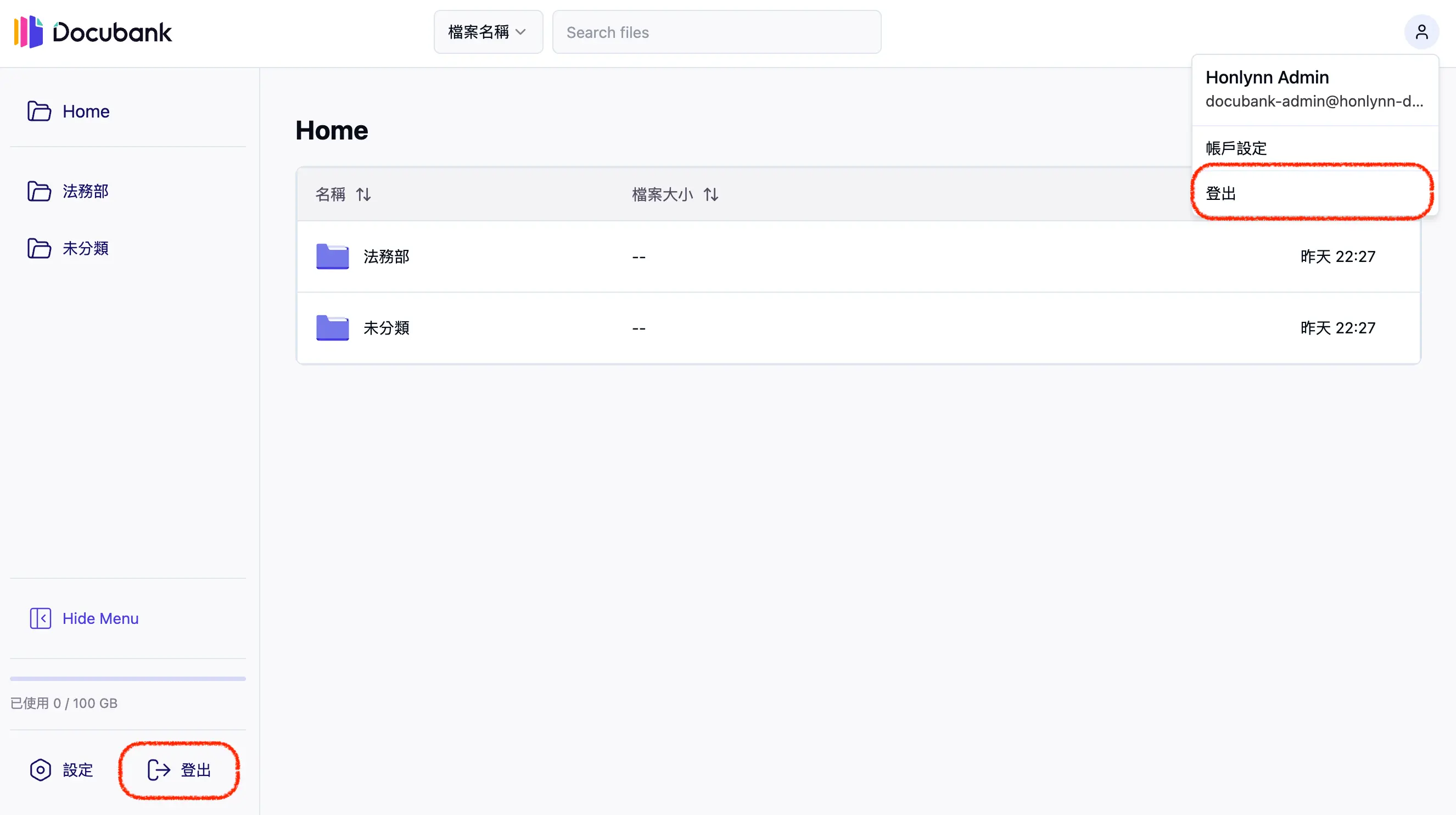The height and width of the screenshot is (815, 1456).
Task: Click the 設定 gear icon
Action: 40,770
